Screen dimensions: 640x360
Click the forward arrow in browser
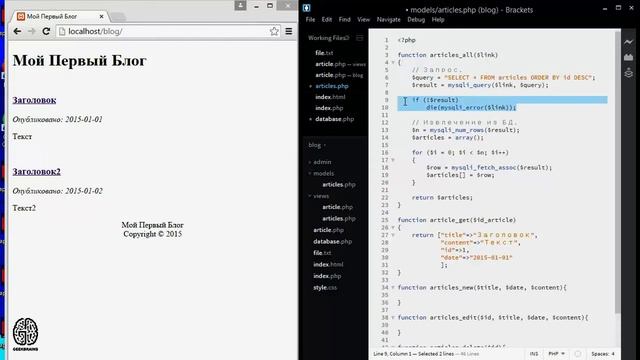[x=31, y=31]
